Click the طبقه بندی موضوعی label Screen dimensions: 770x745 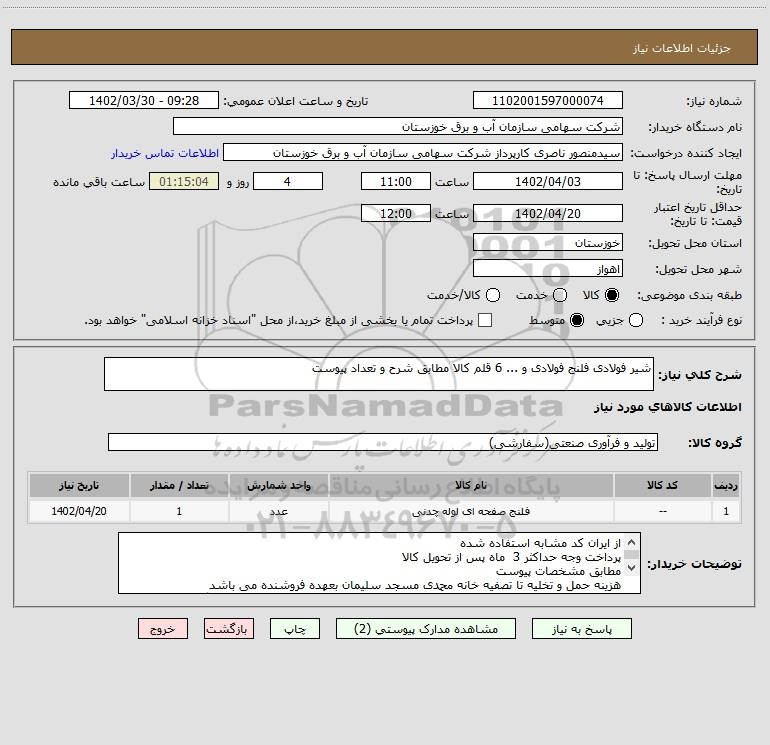(689, 296)
